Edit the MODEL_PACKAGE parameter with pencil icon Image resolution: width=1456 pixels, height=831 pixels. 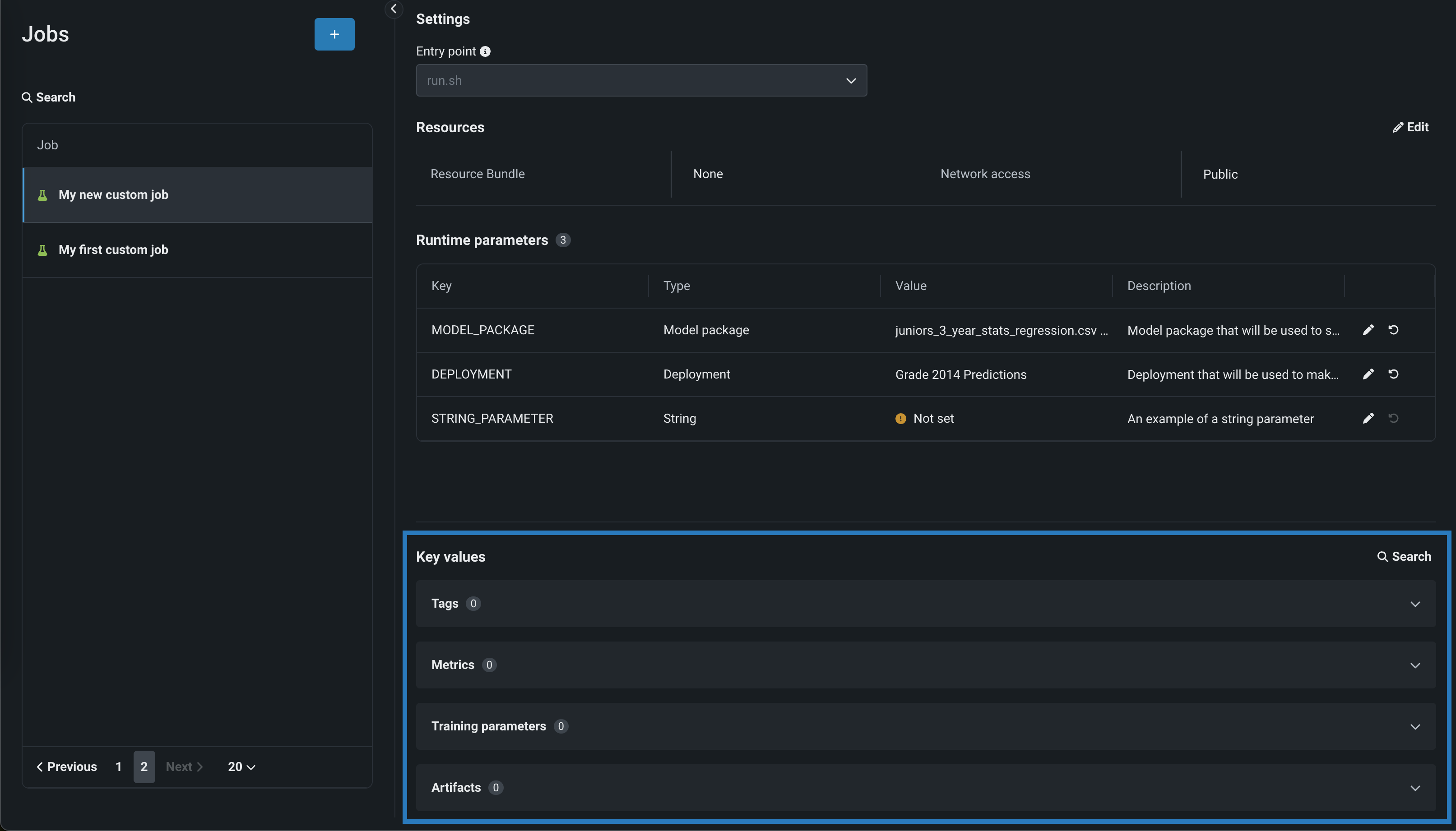pos(1368,330)
